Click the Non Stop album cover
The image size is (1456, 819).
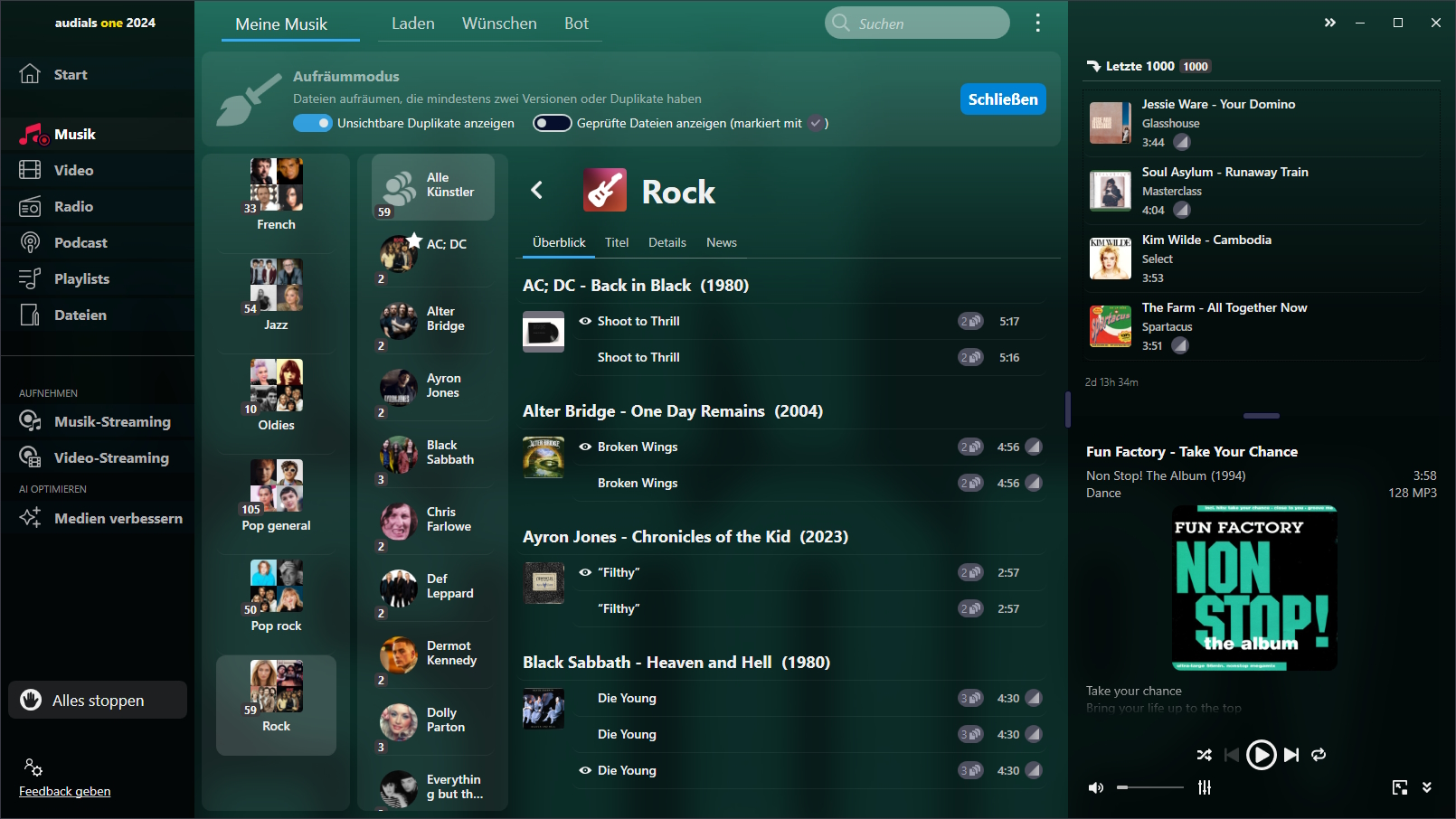[x=1254, y=588]
